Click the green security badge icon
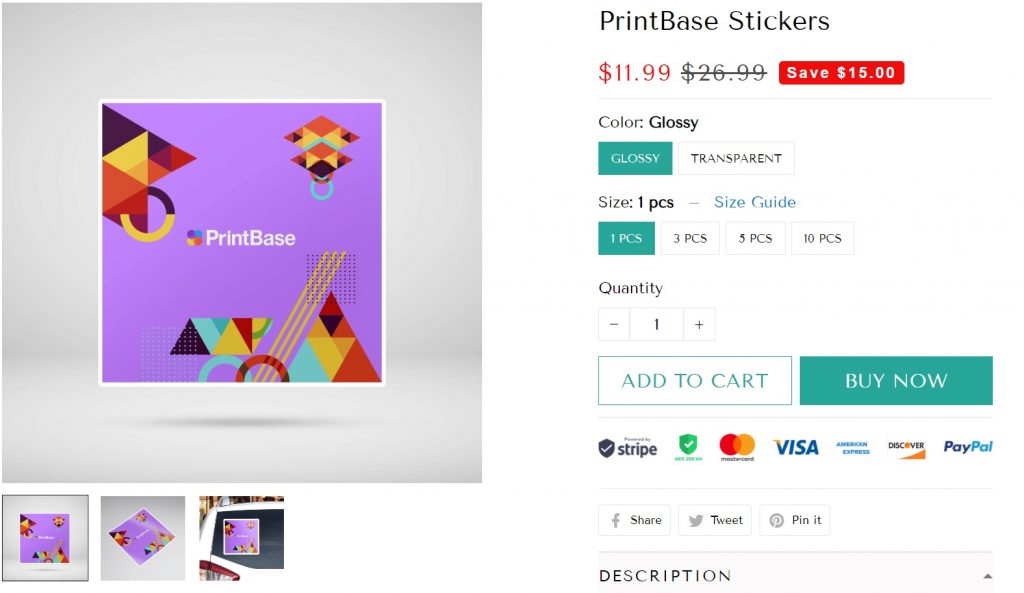 [x=686, y=447]
